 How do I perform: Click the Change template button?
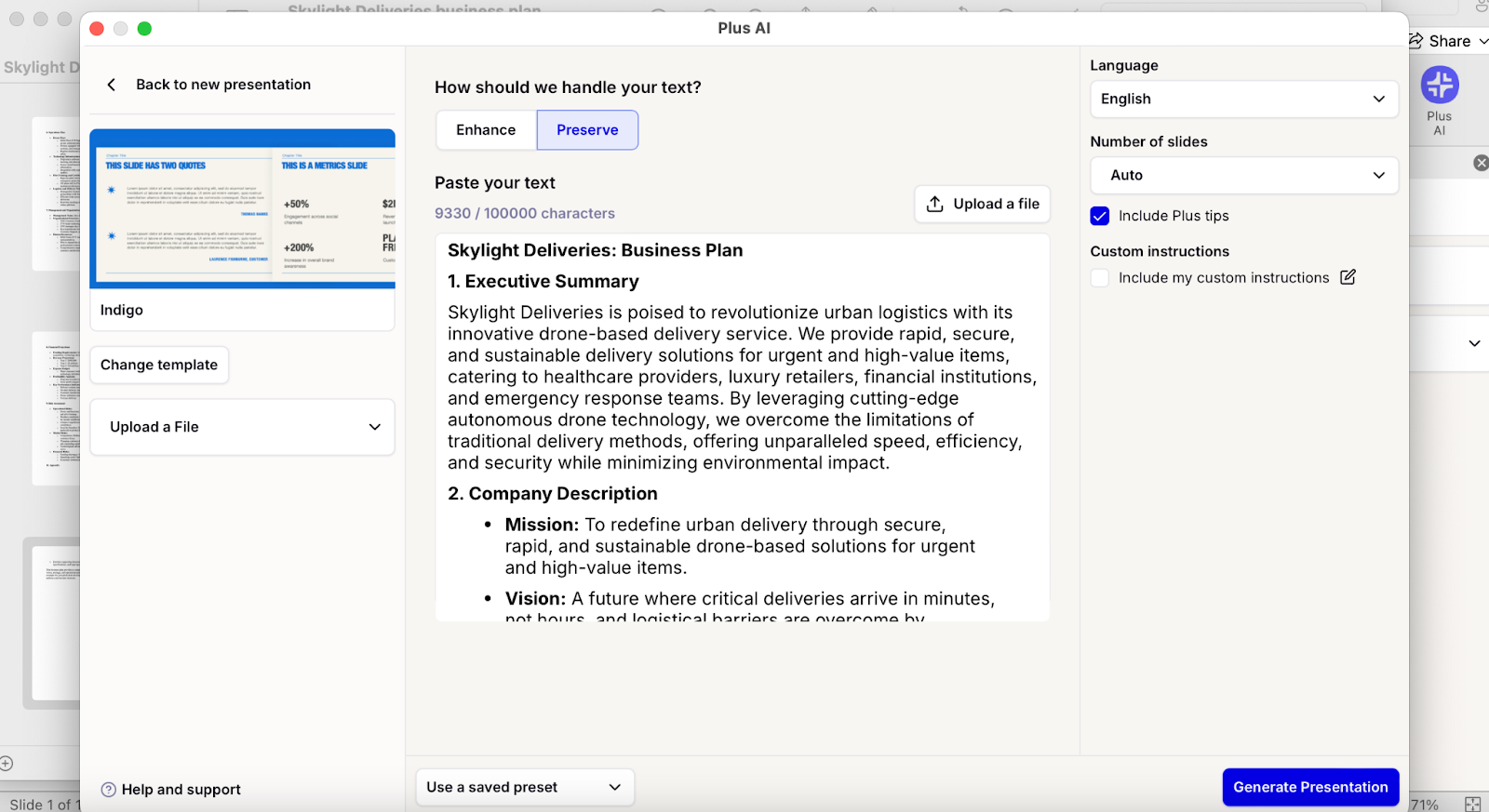point(159,365)
